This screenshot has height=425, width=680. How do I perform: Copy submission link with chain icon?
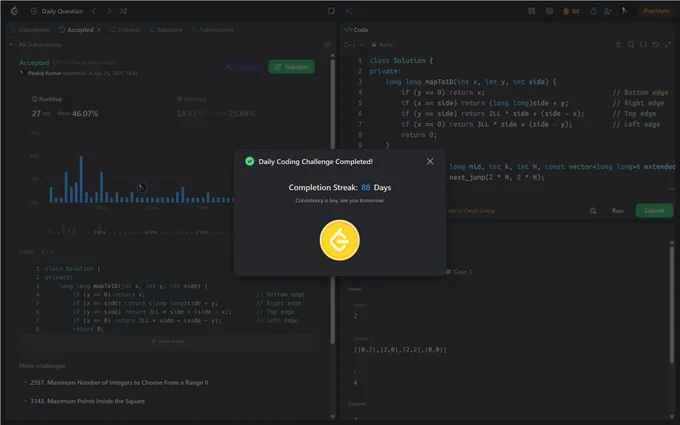[327, 45]
